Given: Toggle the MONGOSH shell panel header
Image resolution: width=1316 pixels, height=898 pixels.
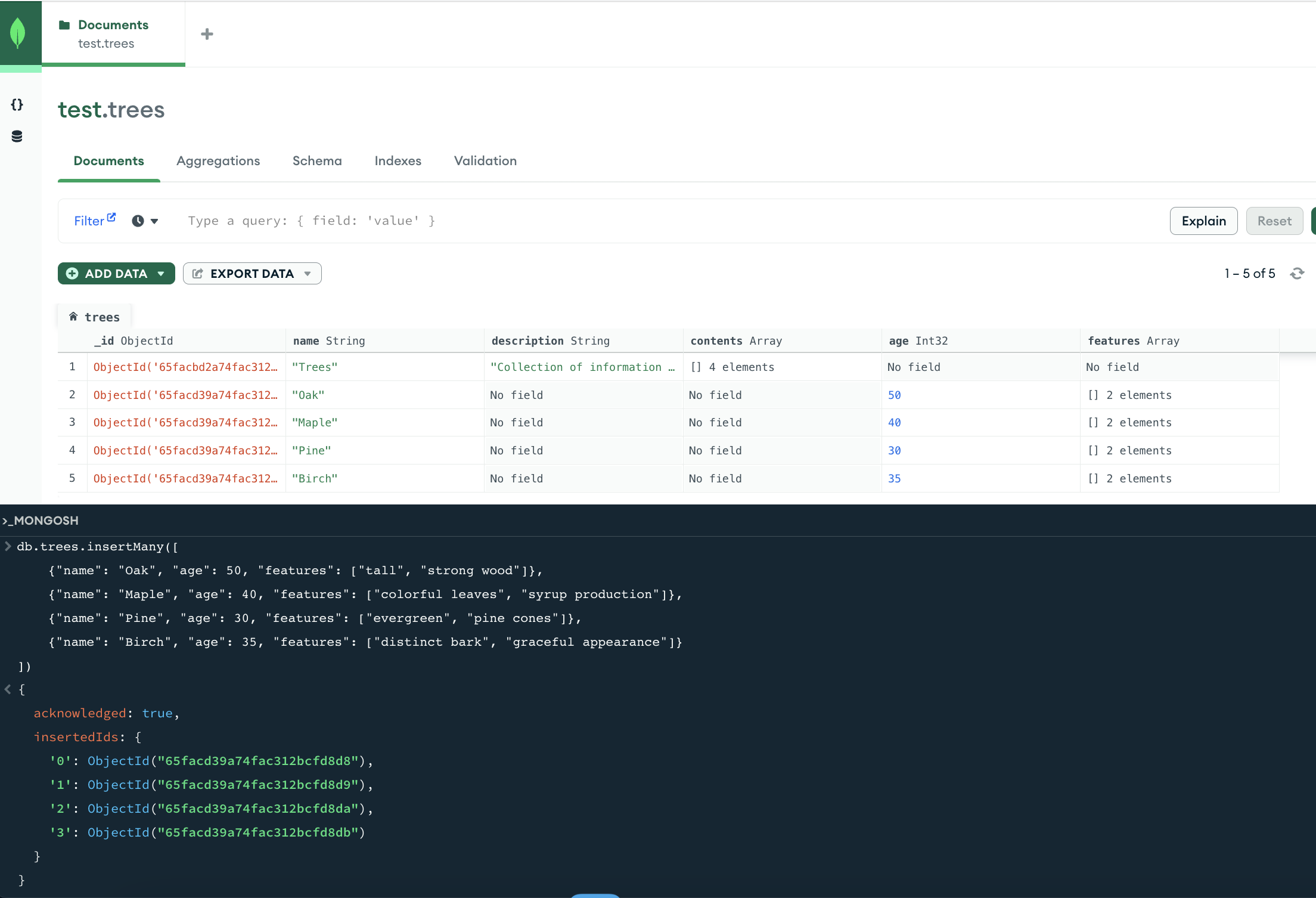Looking at the screenshot, I should 41,521.
